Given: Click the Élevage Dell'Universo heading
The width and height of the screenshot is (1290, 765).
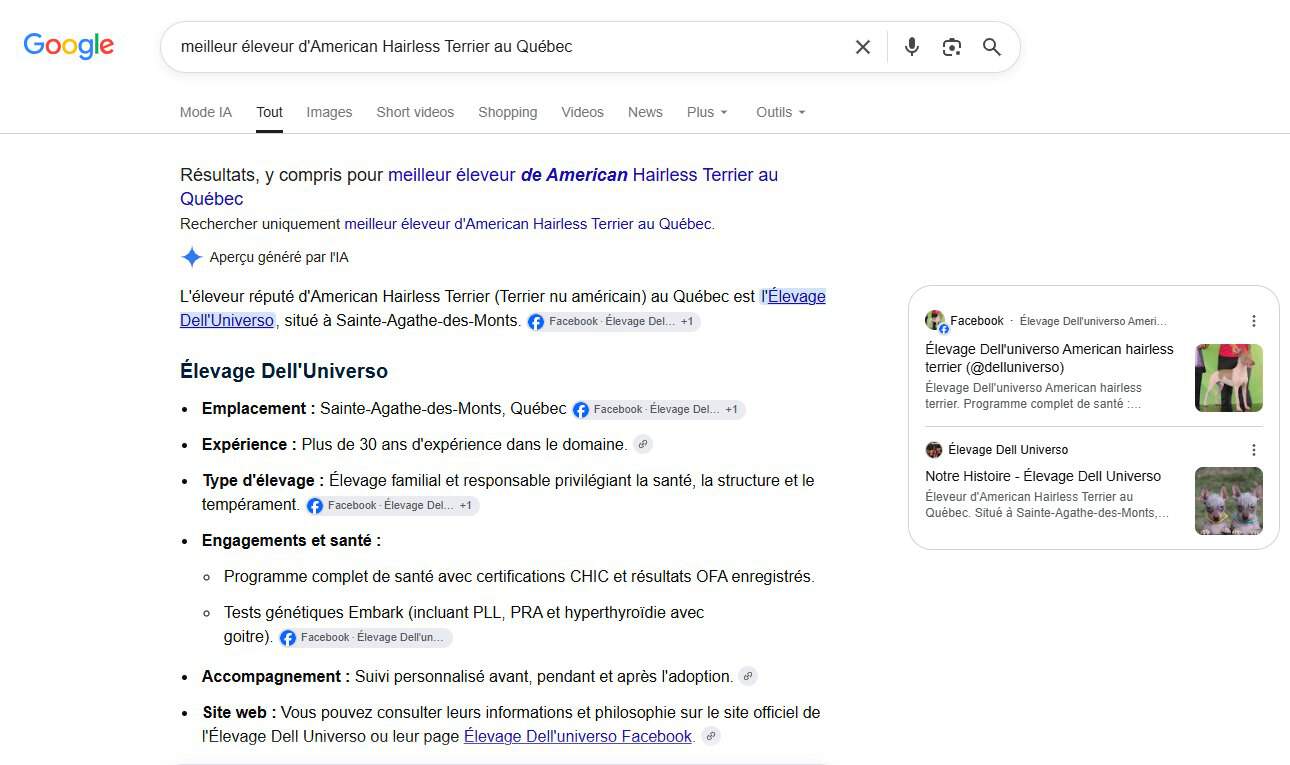Looking at the screenshot, I should coord(284,371).
